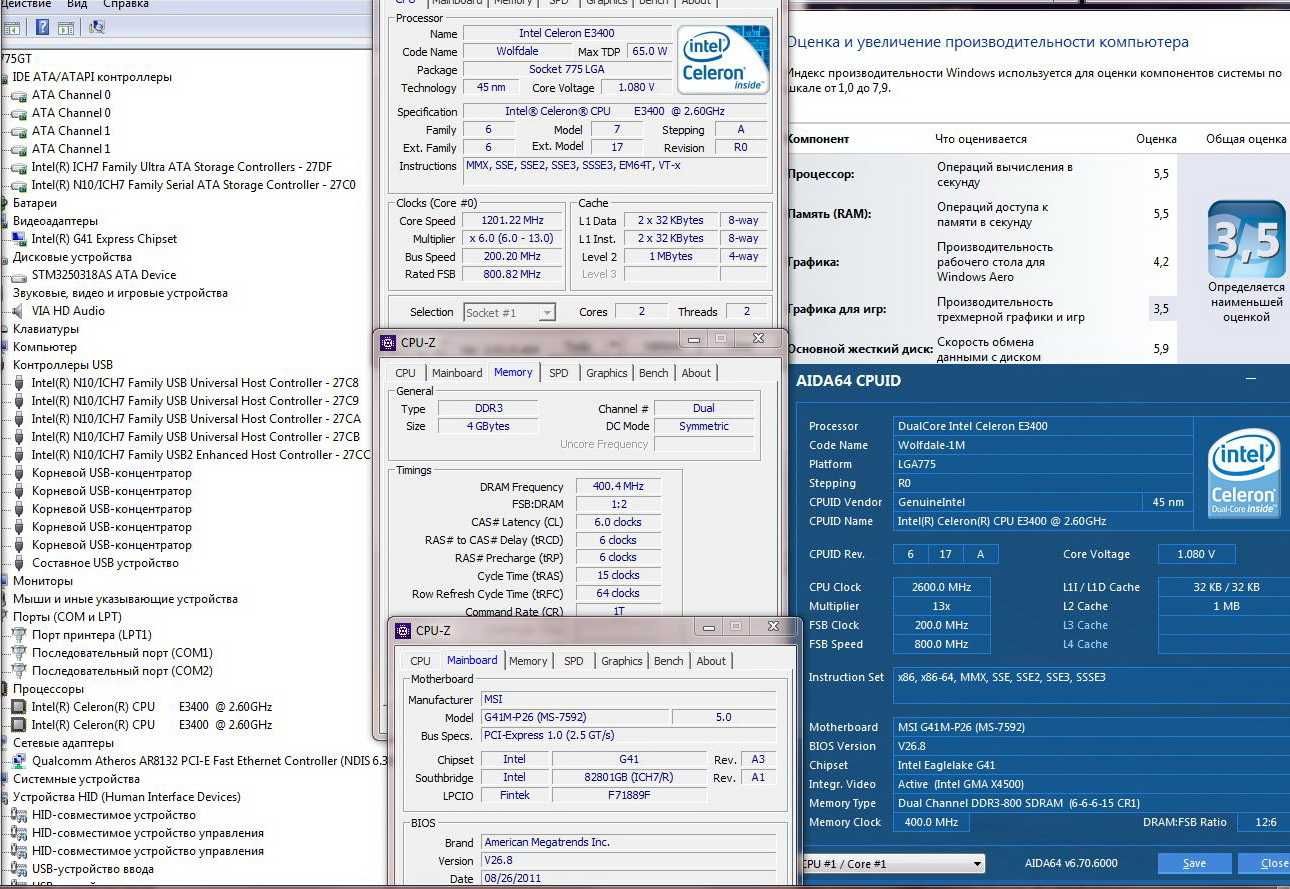1290x889 pixels.
Task: Click the Core Speed 1201.22 MHz value
Action: click(x=514, y=221)
